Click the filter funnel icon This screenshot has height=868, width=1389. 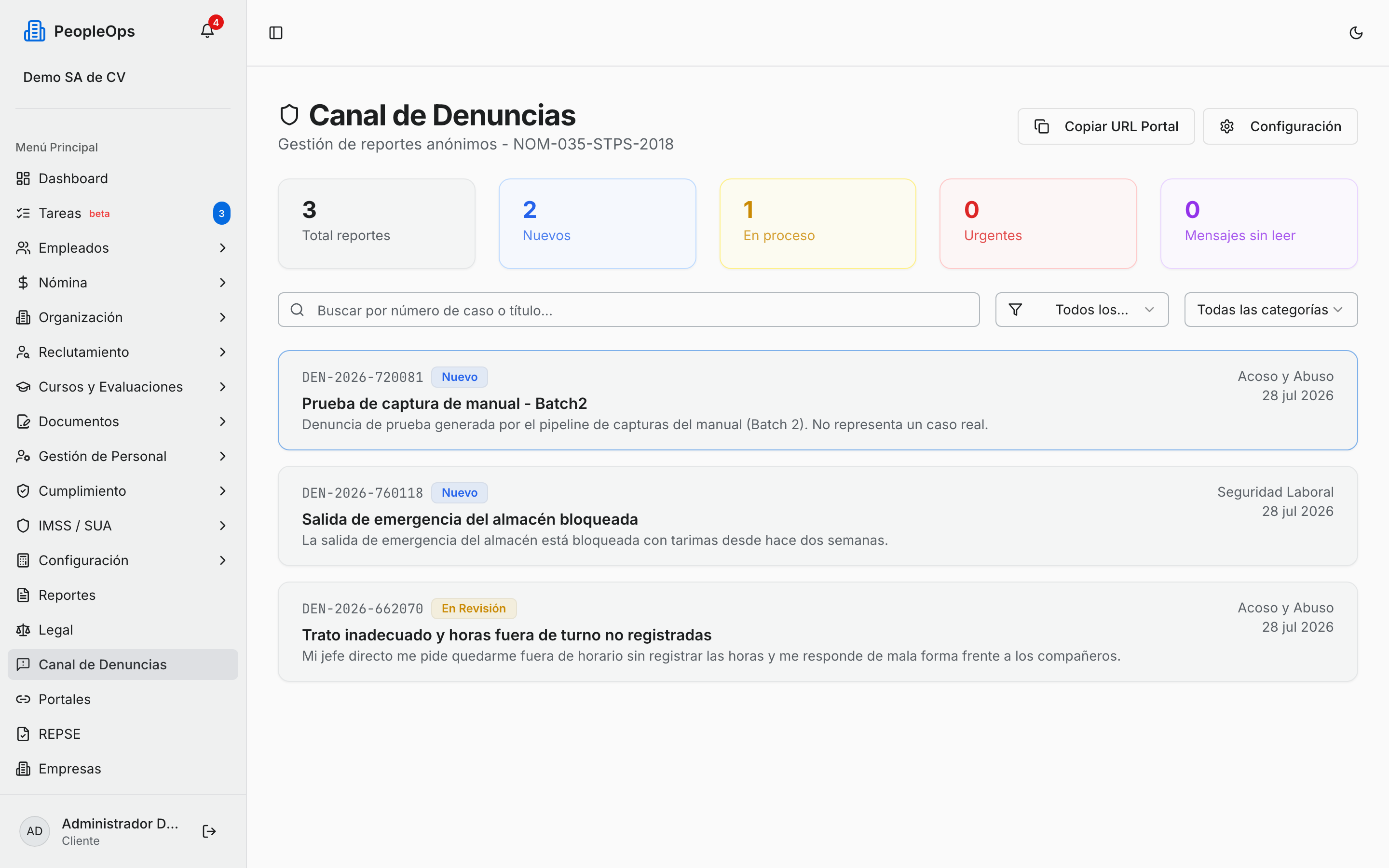[1015, 310]
